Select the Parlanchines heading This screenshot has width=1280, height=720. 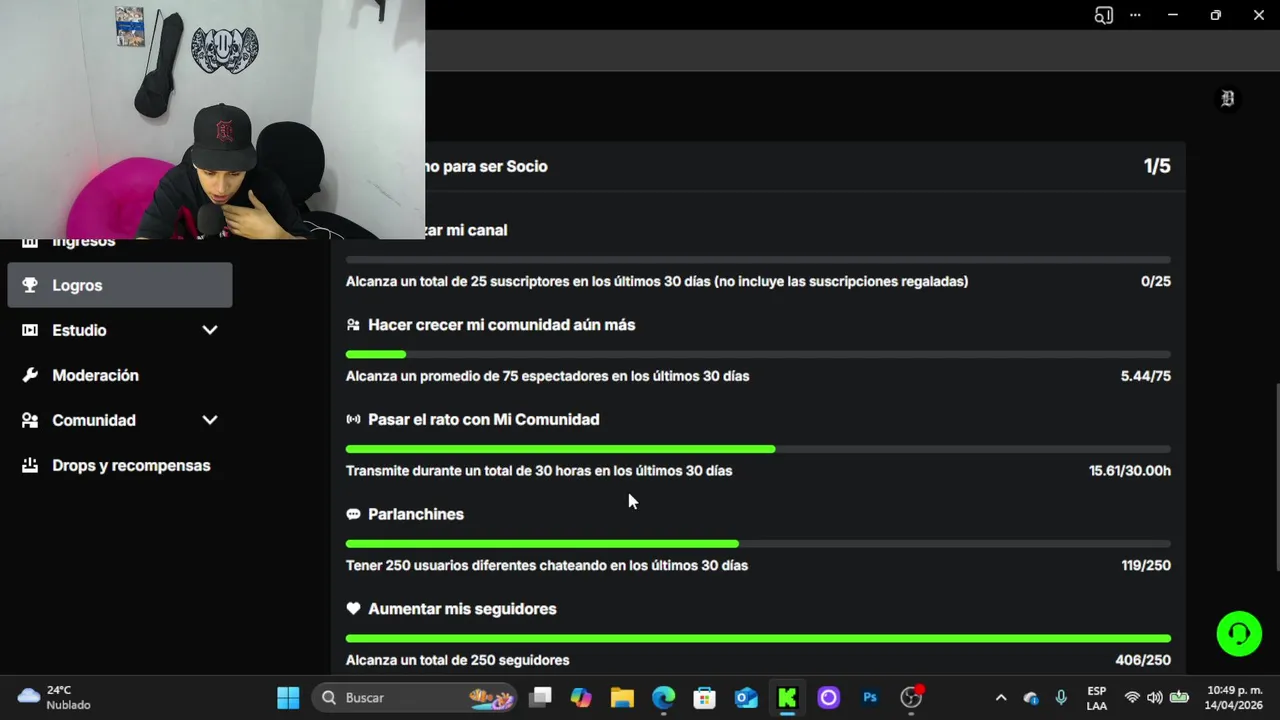tap(416, 514)
